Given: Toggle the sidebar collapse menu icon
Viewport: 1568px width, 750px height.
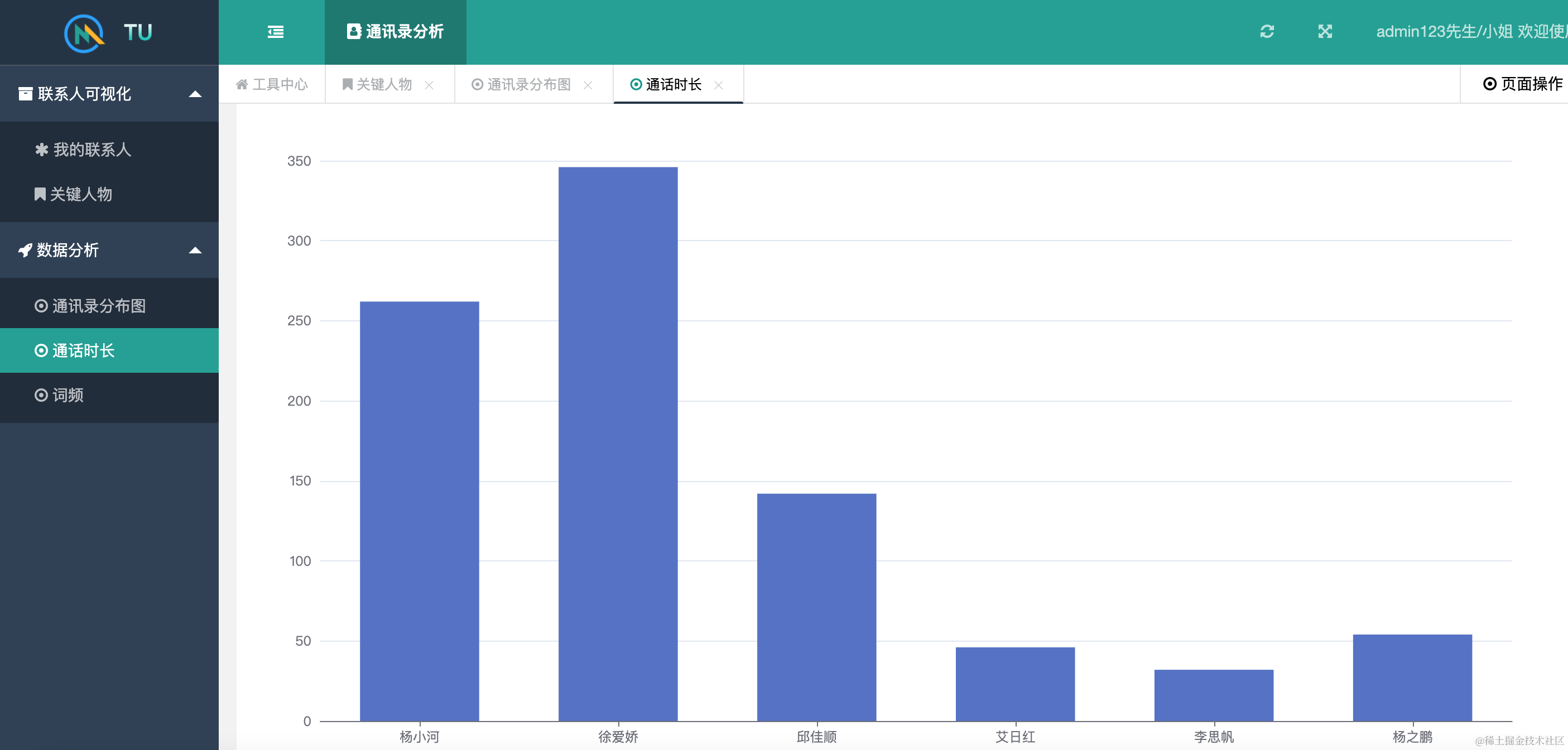Looking at the screenshot, I should pos(275,32).
